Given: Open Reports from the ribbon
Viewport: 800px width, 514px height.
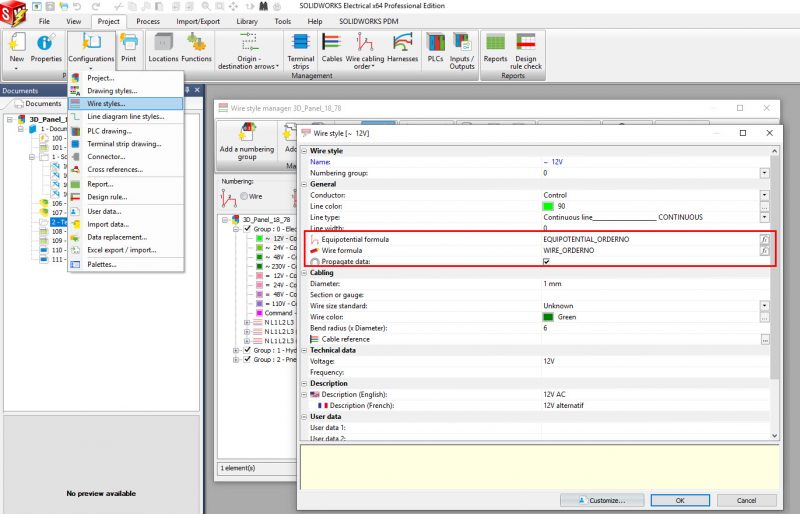Looking at the screenshot, I should pos(495,48).
